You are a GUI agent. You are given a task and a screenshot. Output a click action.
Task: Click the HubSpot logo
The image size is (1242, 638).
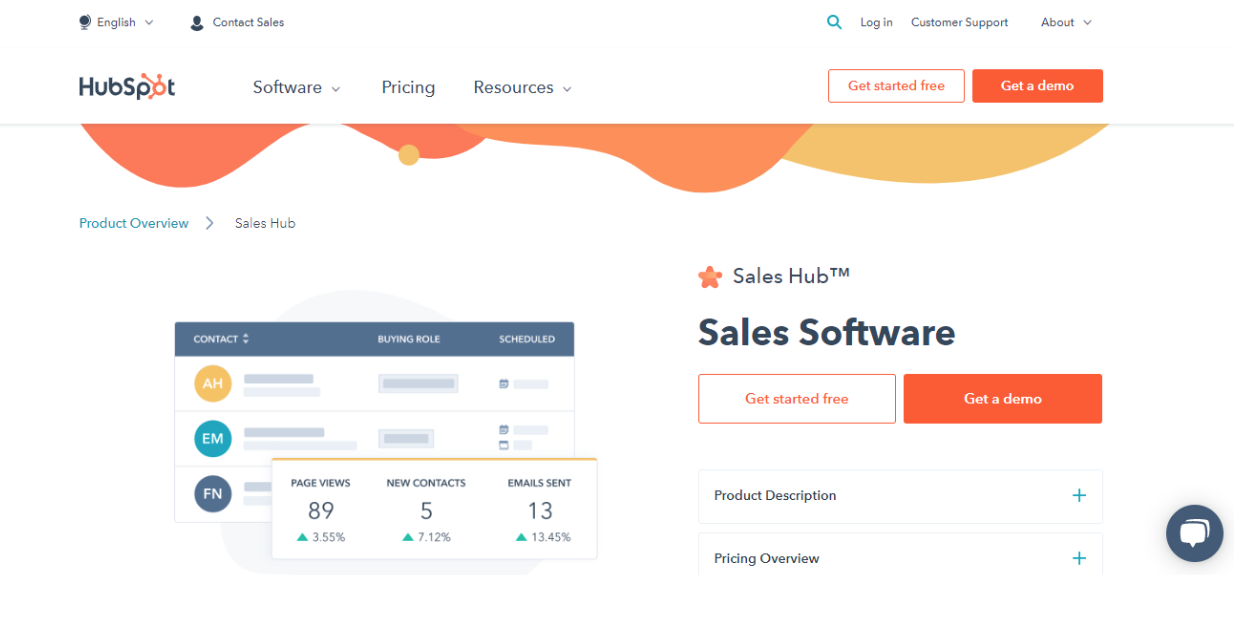[x=127, y=87]
